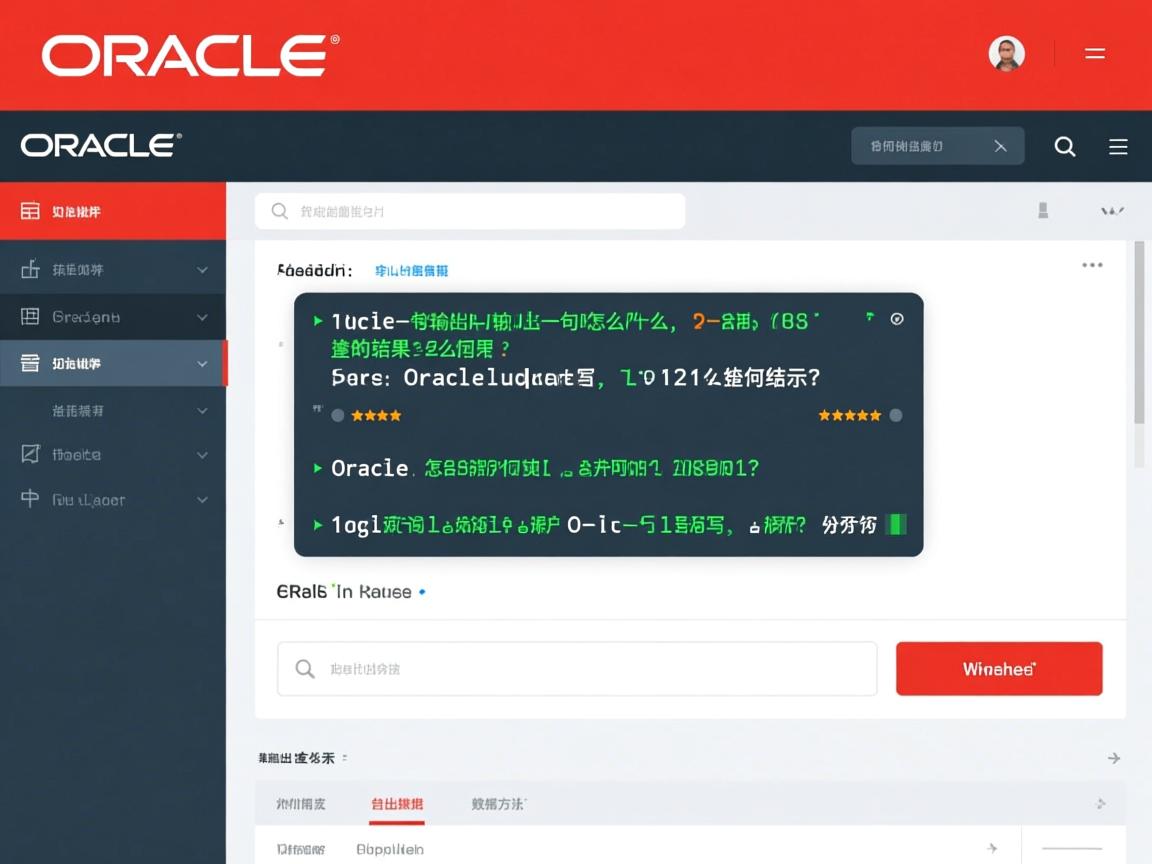The height and width of the screenshot is (864, 1152).
Task: Open the three-dot more options icon
Action: pos(1092,264)
